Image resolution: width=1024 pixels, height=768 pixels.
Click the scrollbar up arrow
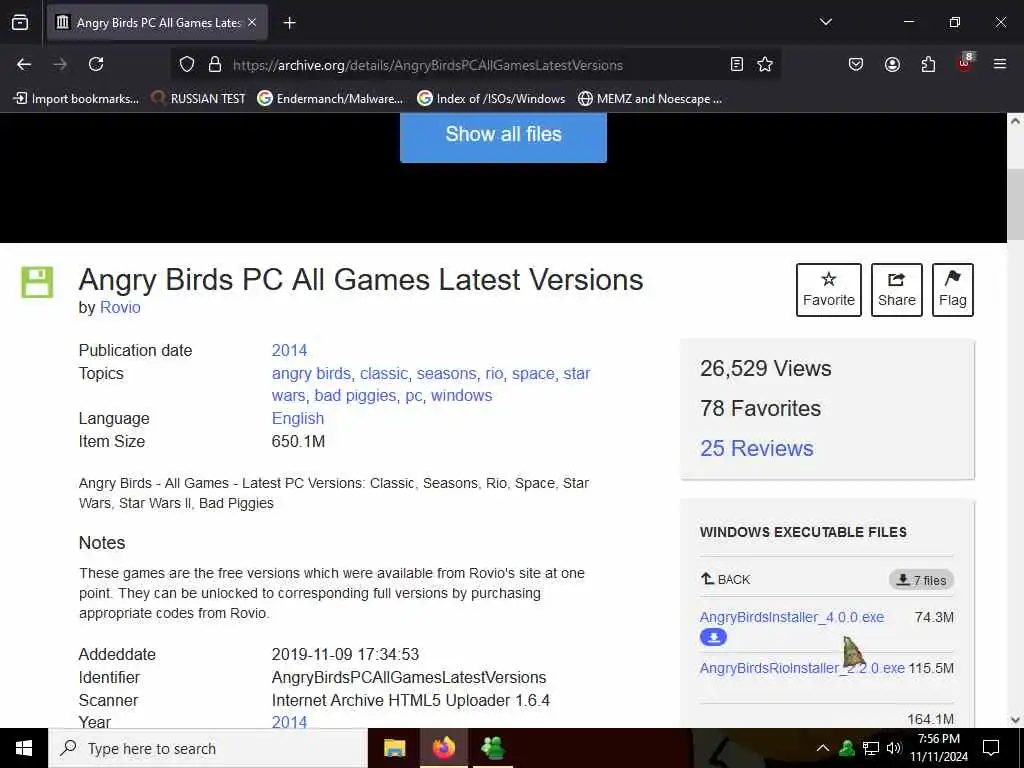click(x=1015, y=121)
